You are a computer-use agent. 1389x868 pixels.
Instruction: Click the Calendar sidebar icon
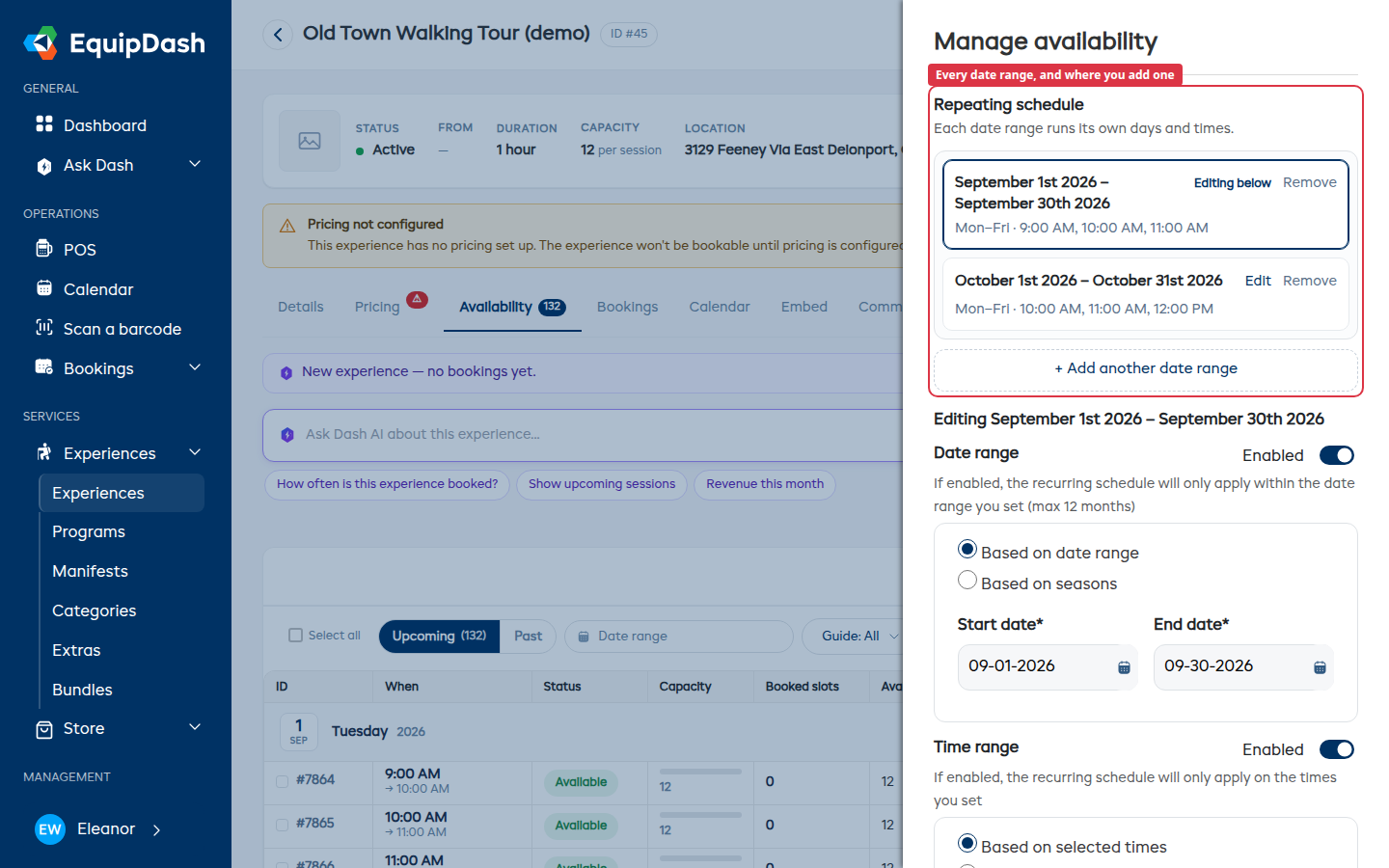click(x=44, y=288)
